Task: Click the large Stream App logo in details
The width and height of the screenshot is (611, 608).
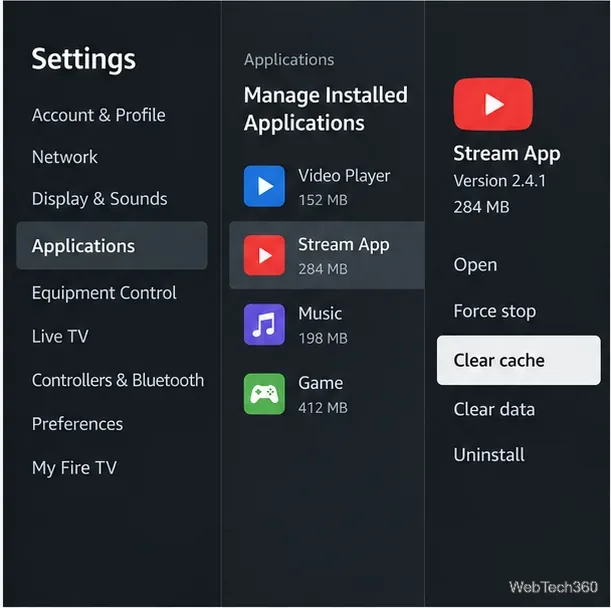Action: (x=493, y=104)
